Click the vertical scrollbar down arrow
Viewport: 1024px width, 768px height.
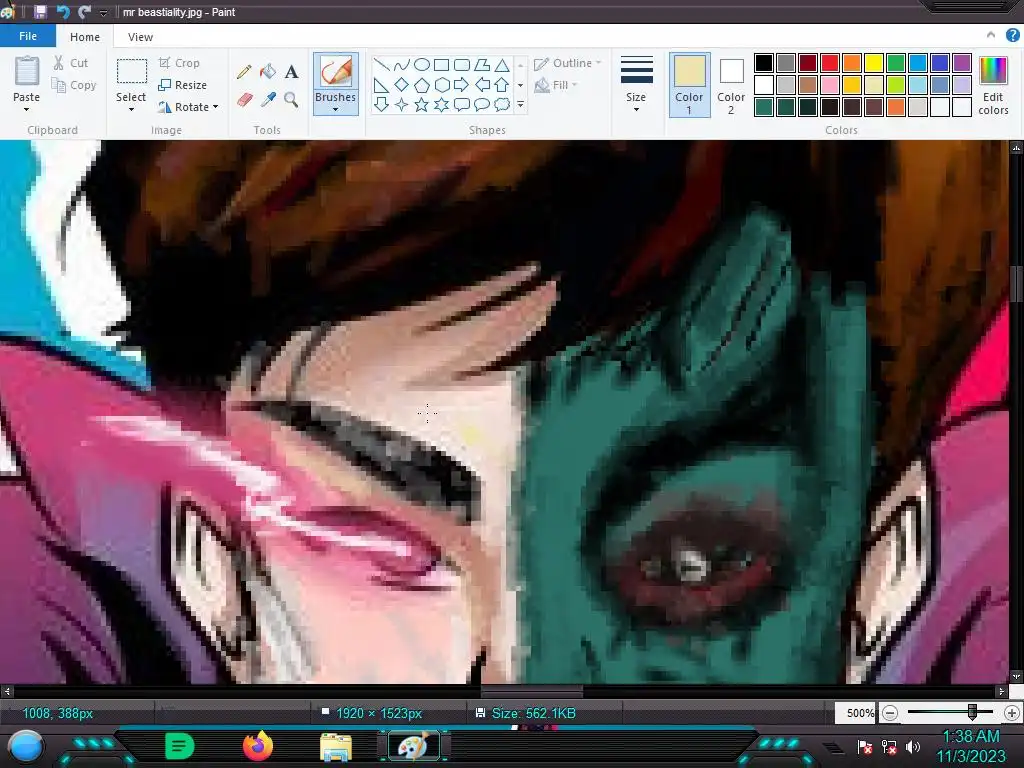coord(1016,677)
